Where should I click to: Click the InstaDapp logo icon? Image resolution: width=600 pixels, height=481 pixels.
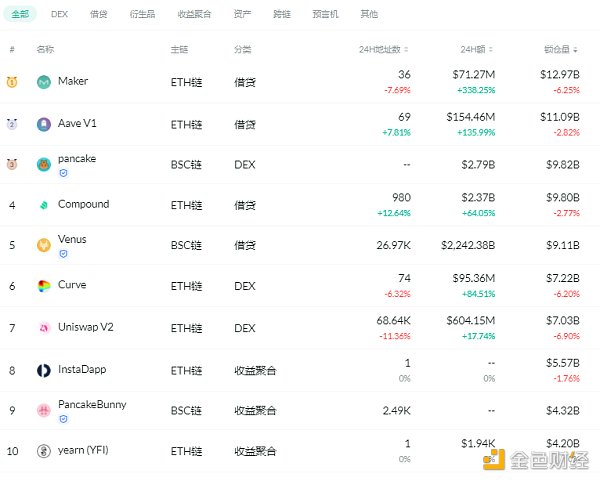[x=44, y=370]
